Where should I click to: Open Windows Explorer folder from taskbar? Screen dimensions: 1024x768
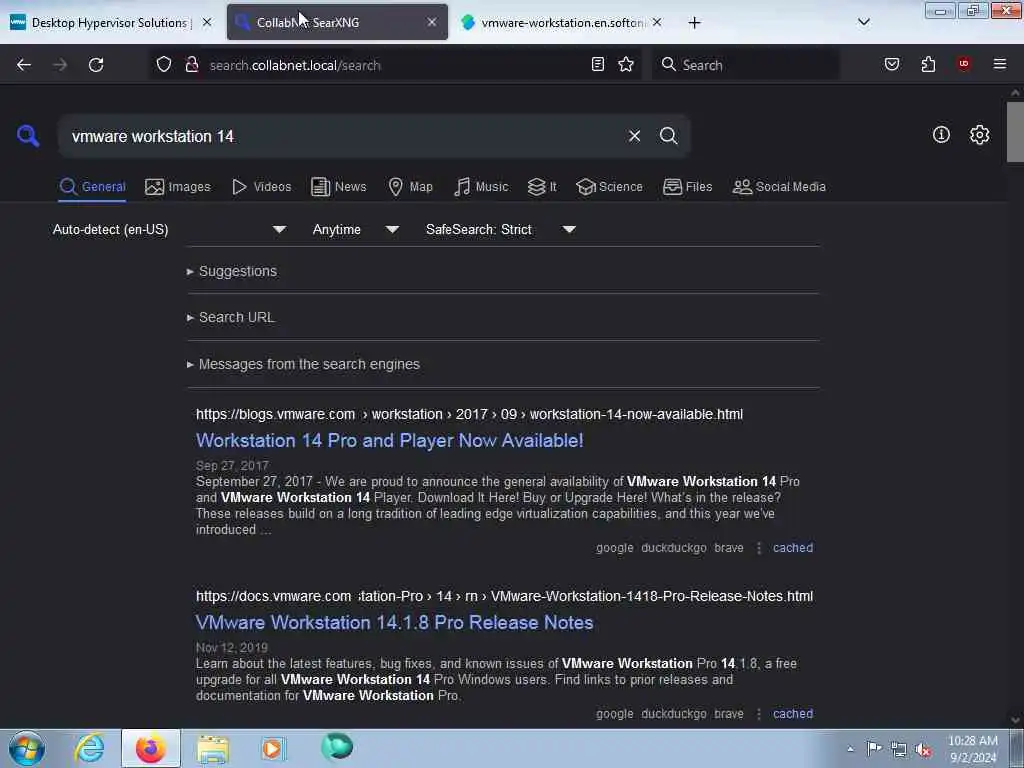(x=212, y=748)
